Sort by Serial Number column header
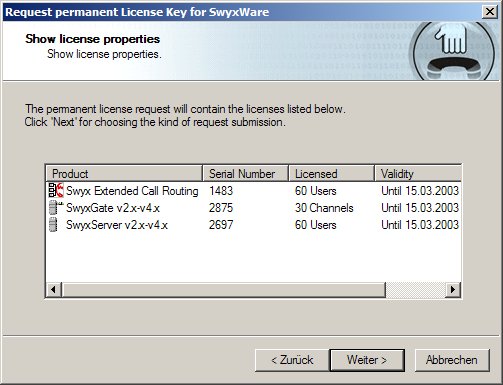503x385 pixels. (245, 174)
